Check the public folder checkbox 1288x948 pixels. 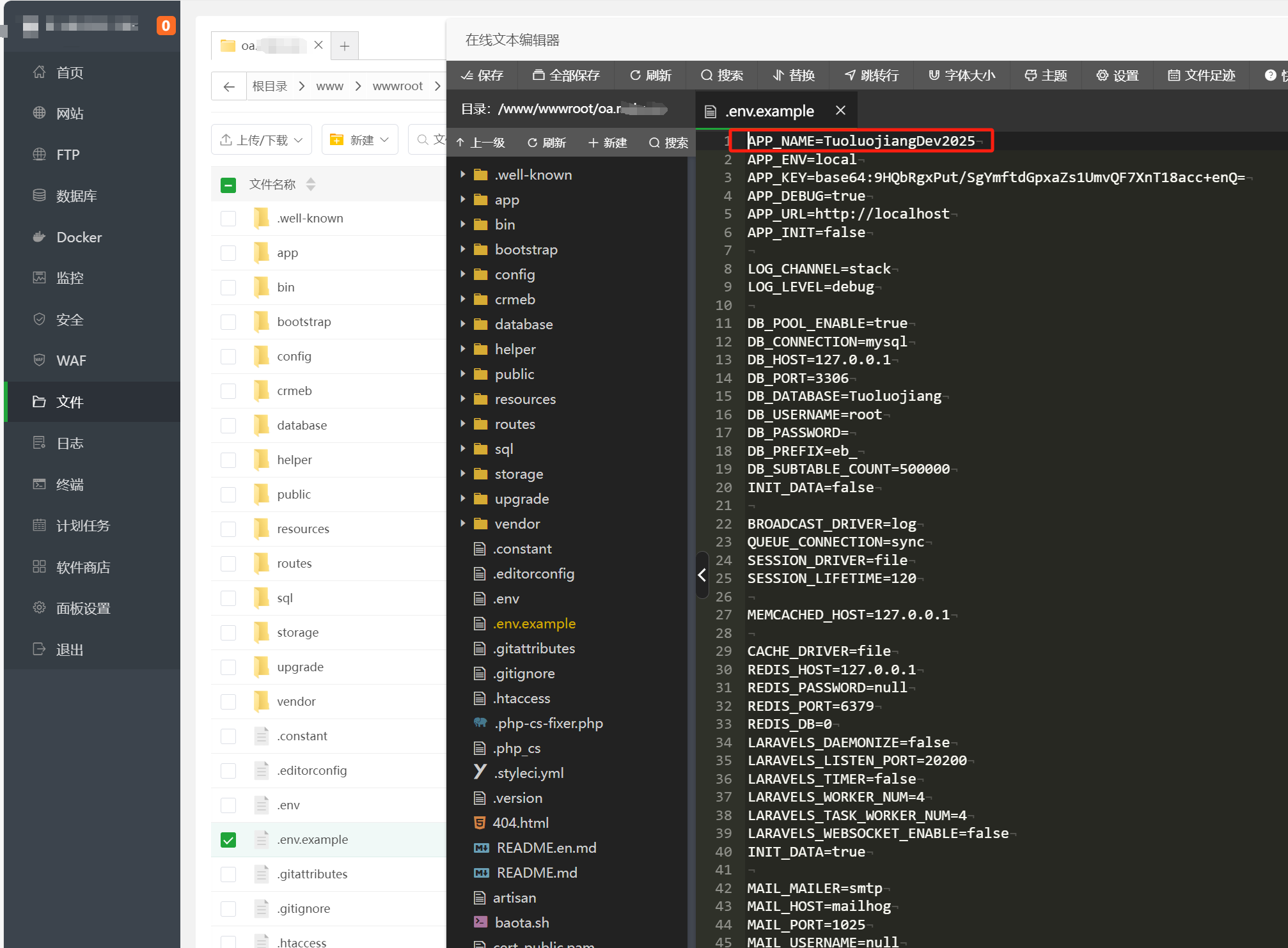pos(228,495)
